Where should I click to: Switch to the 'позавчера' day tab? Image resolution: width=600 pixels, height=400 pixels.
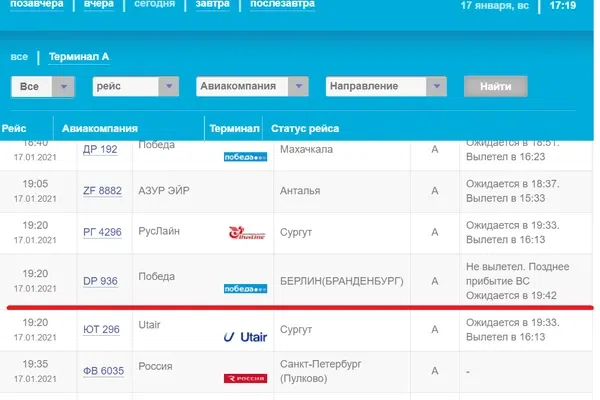pyautogui.click(x=37, y=4)
